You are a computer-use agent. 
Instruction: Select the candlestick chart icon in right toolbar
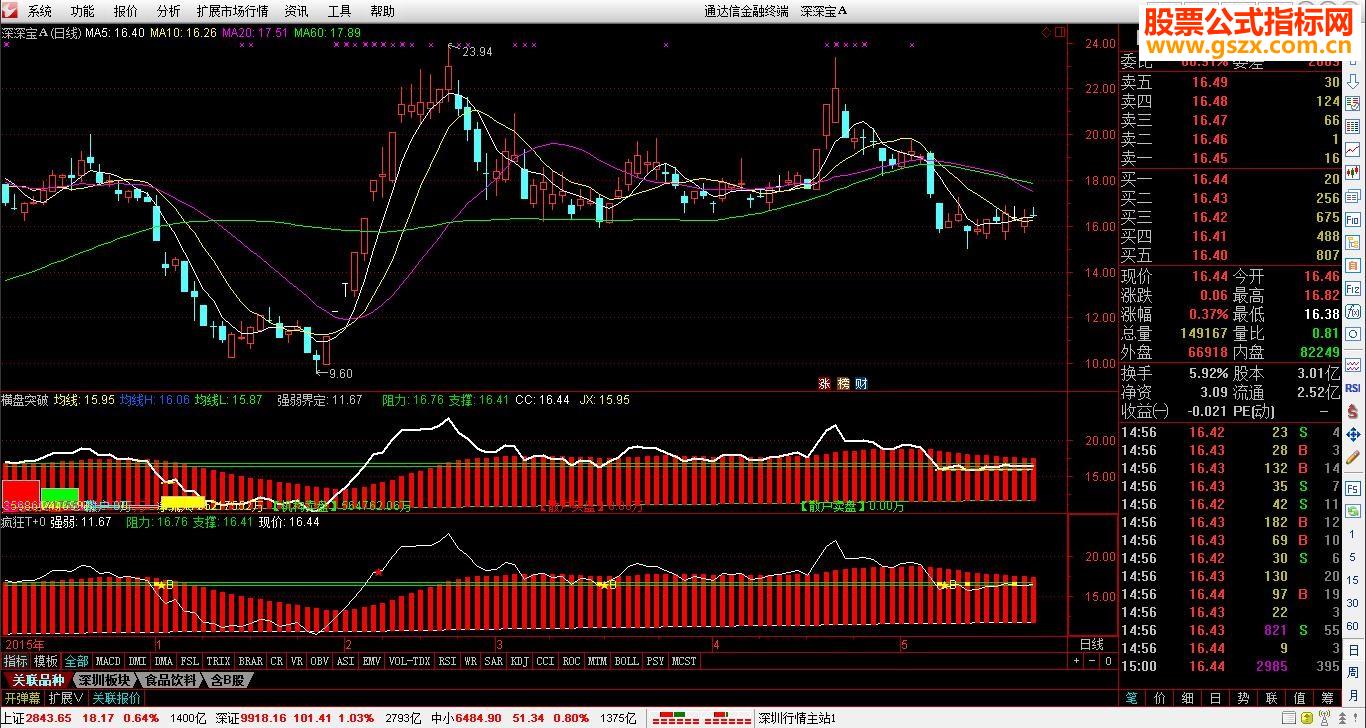click(1352, 171)
